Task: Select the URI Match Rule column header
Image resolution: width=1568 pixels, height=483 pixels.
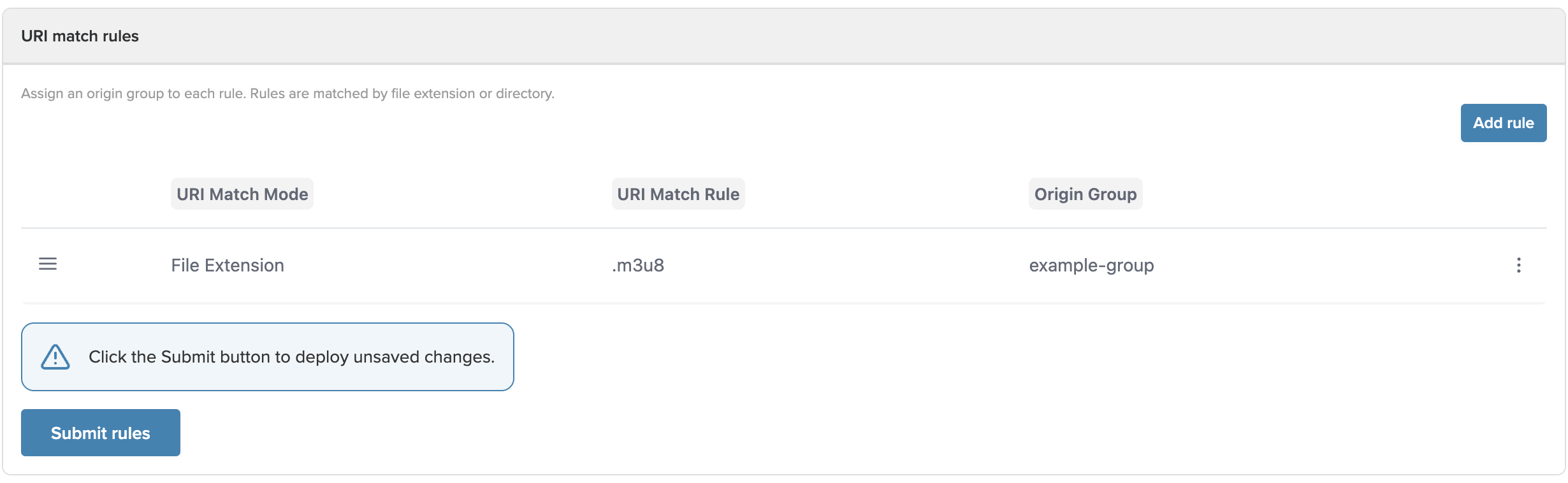Action: [678, 194]
